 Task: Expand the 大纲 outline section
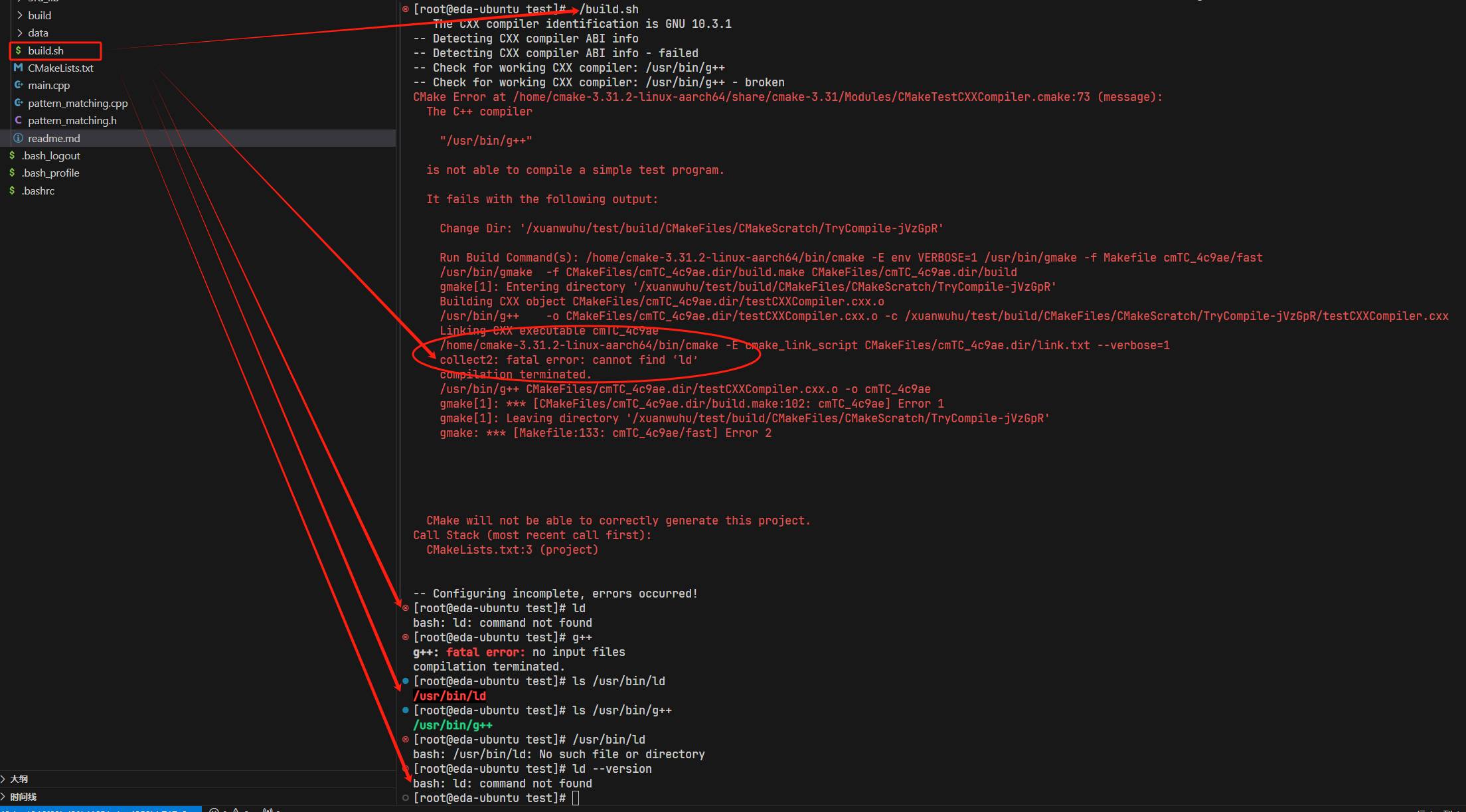coord(4,779)
